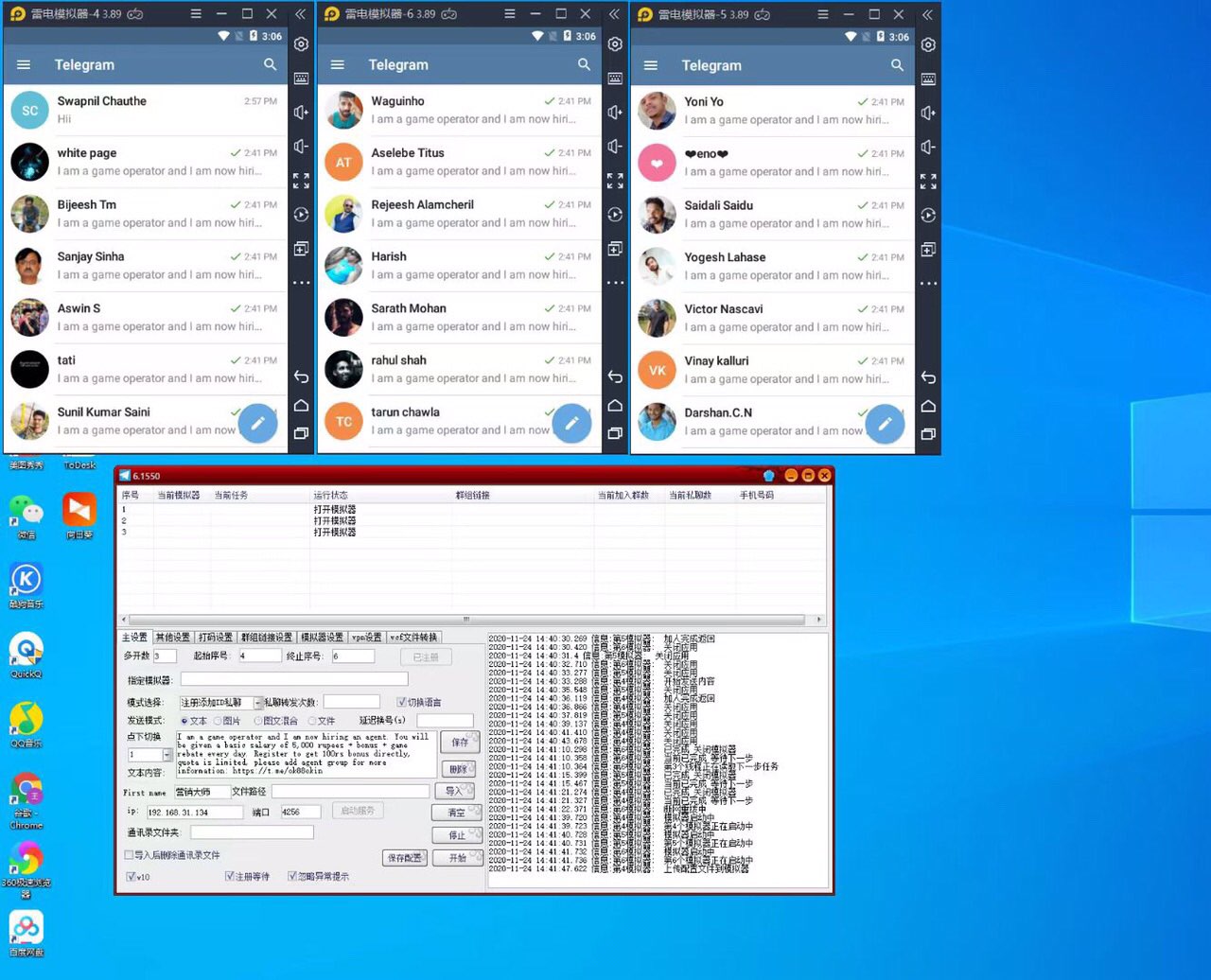Screen dimensions: 1211x980
Task: Click 删除 button
Action: [459, 769]
